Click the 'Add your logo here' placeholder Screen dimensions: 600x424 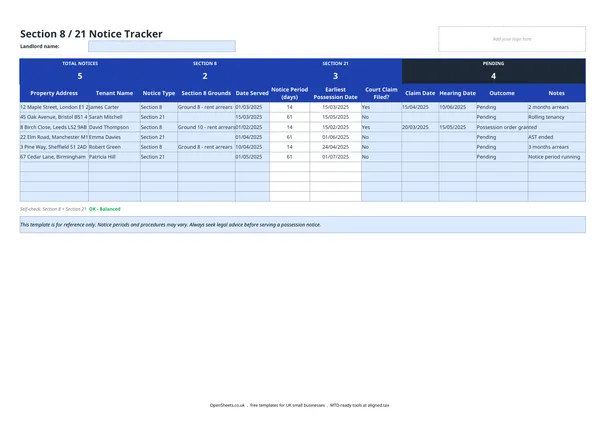tap(512, 39)
